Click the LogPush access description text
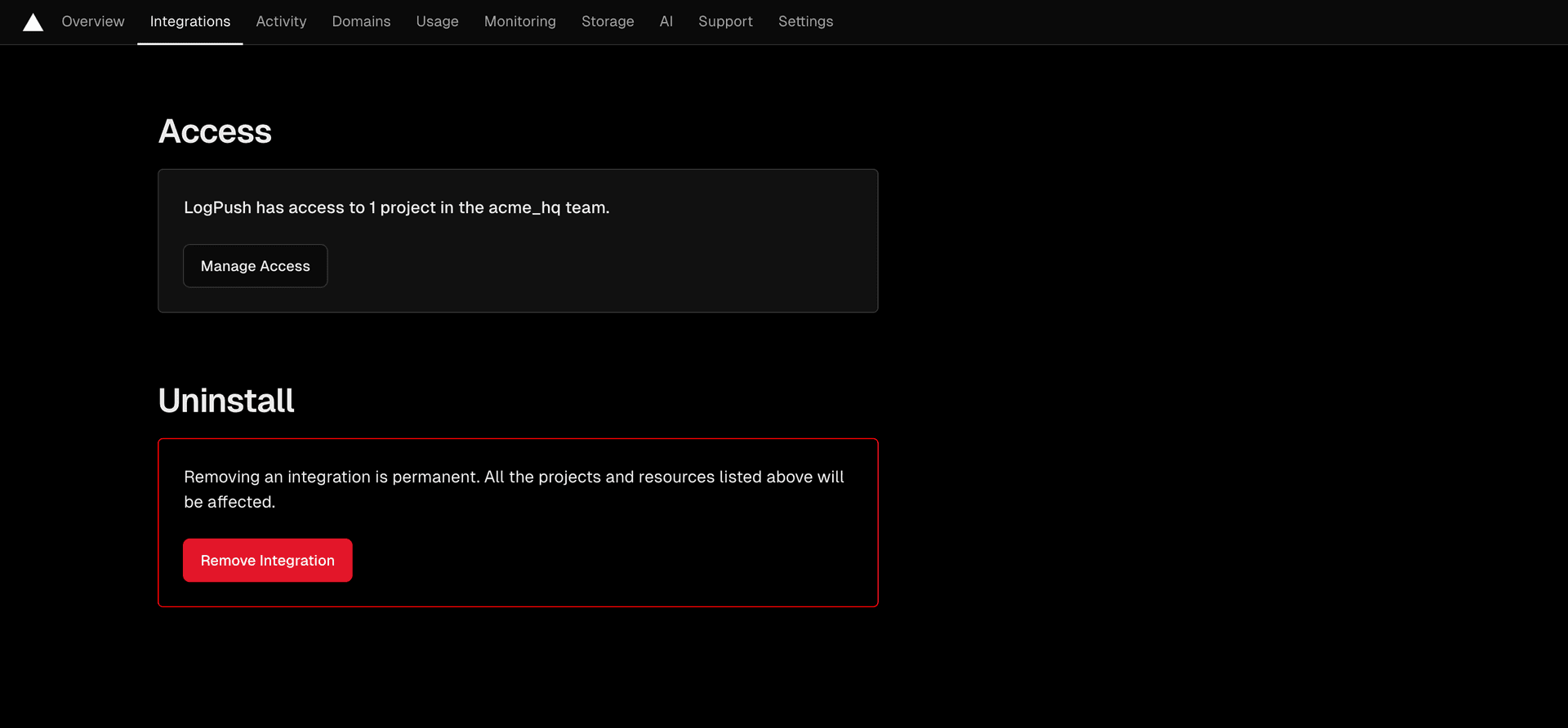The width and height of the screenshot is (1568, 728). [397, 207]
